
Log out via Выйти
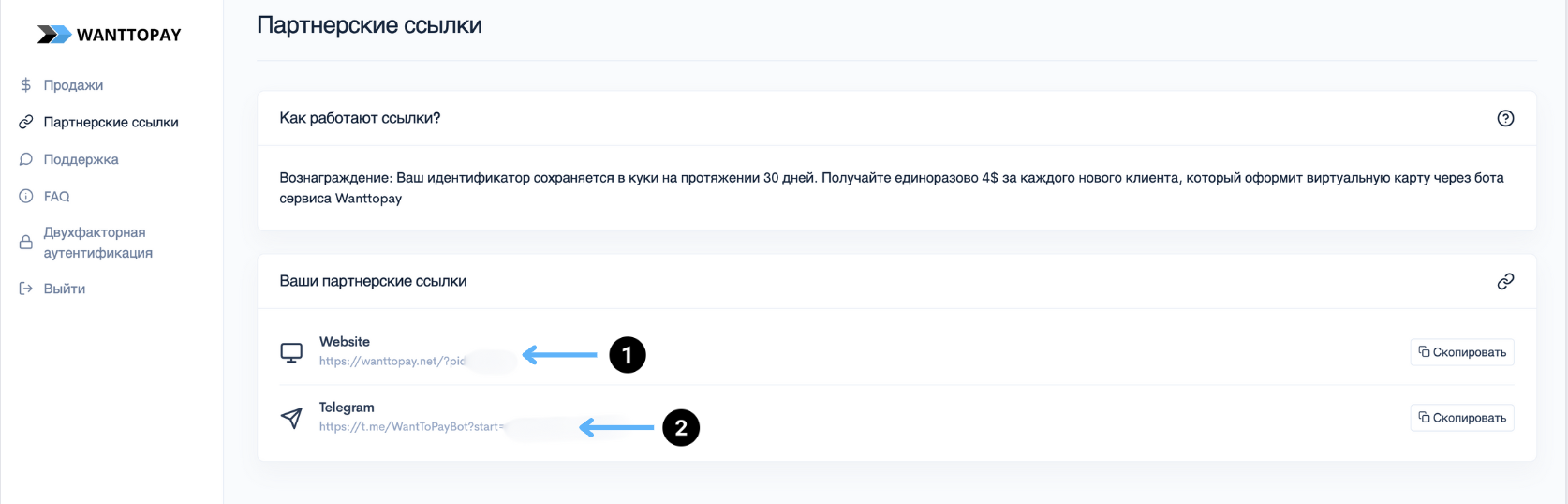[64, 289]
